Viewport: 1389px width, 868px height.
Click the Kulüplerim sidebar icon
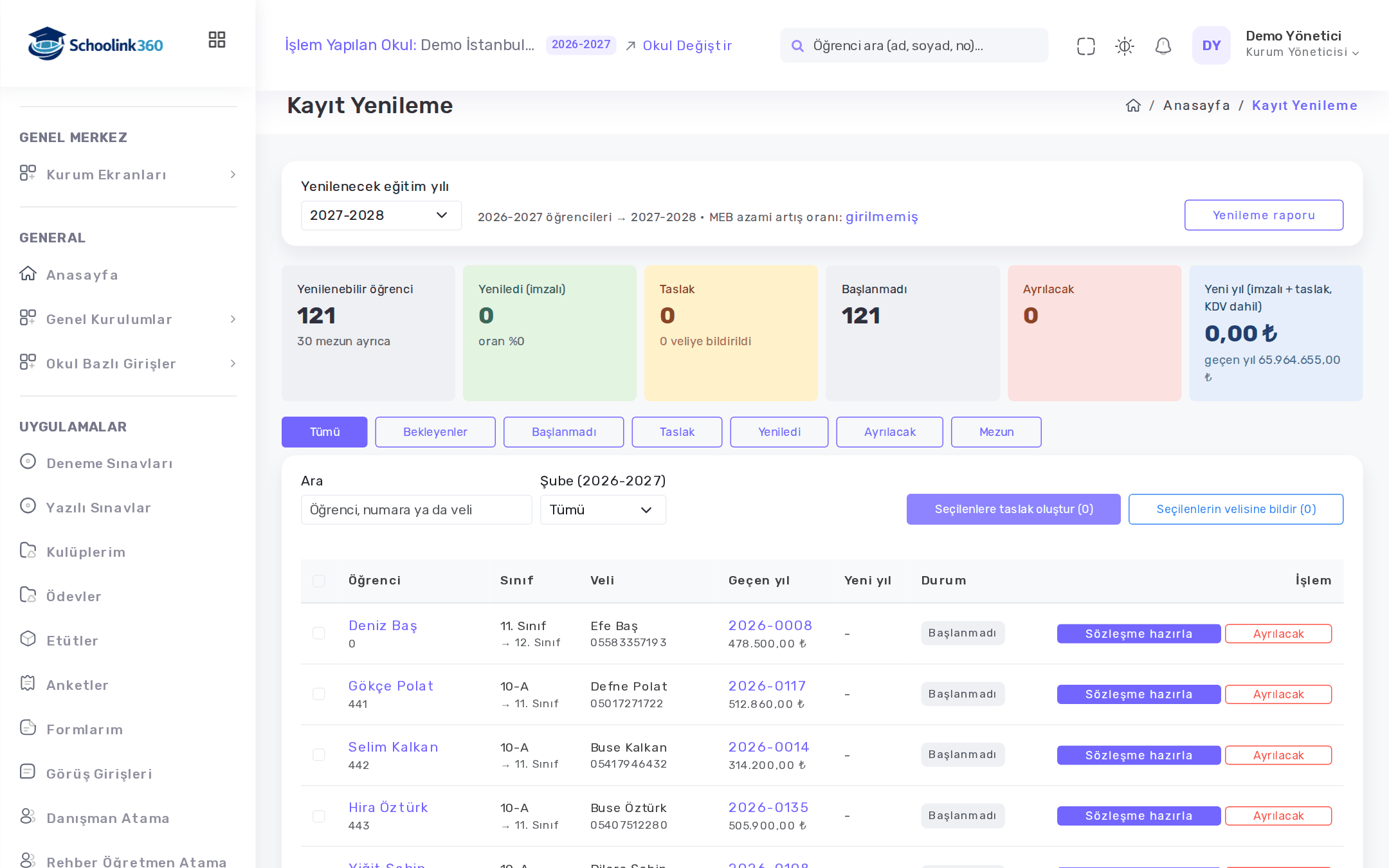(x=28, y=550)
